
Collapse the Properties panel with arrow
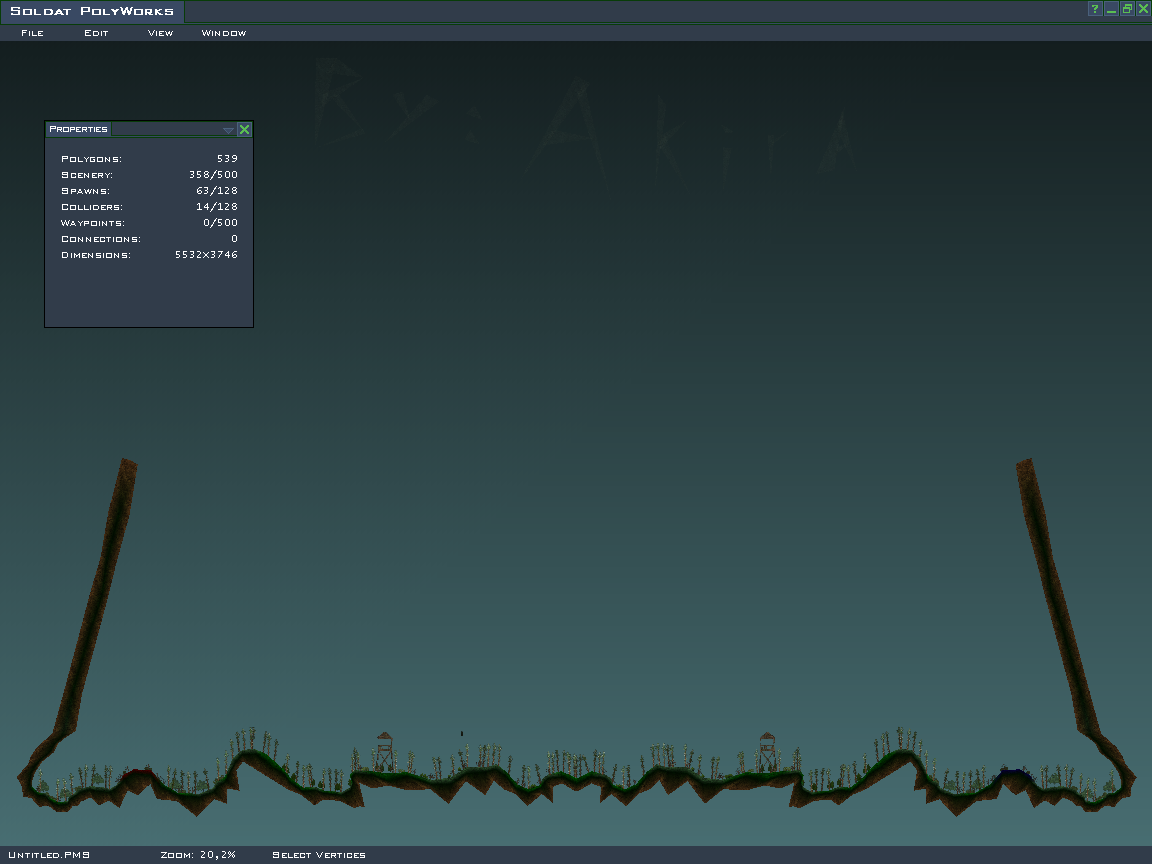click(228, 130)
